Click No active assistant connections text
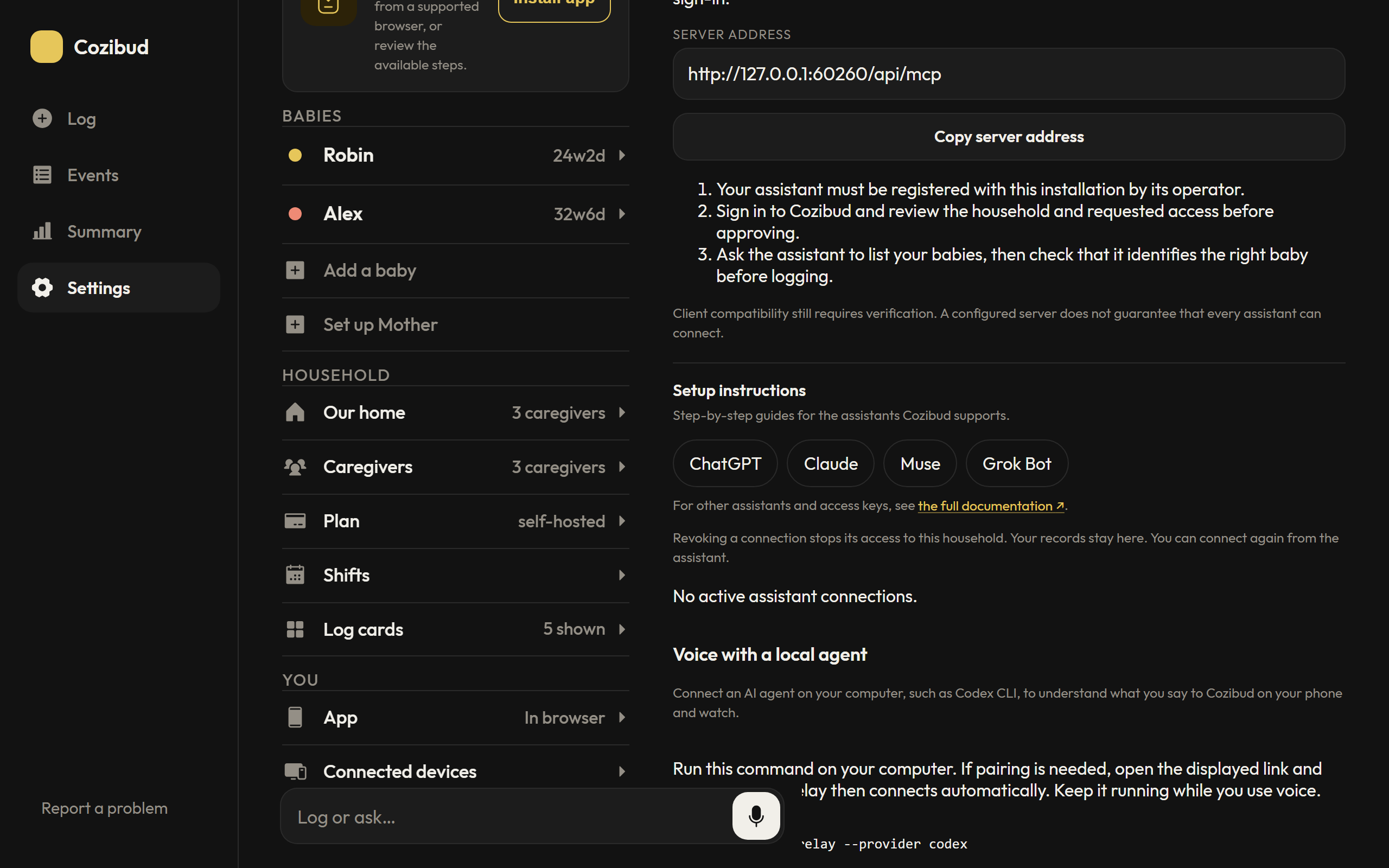The width and height of the screenshot is (1389, 868). coord(795,596)
